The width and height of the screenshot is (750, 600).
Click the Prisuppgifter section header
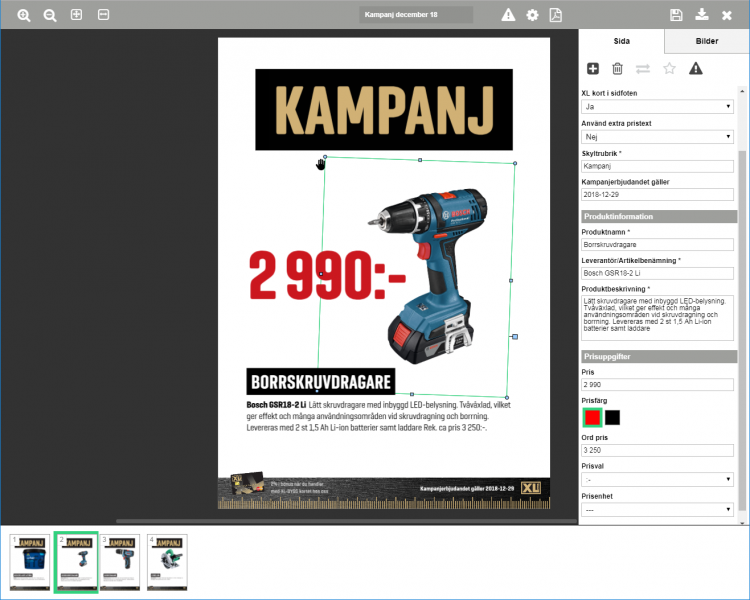click(x=659, y=356)
